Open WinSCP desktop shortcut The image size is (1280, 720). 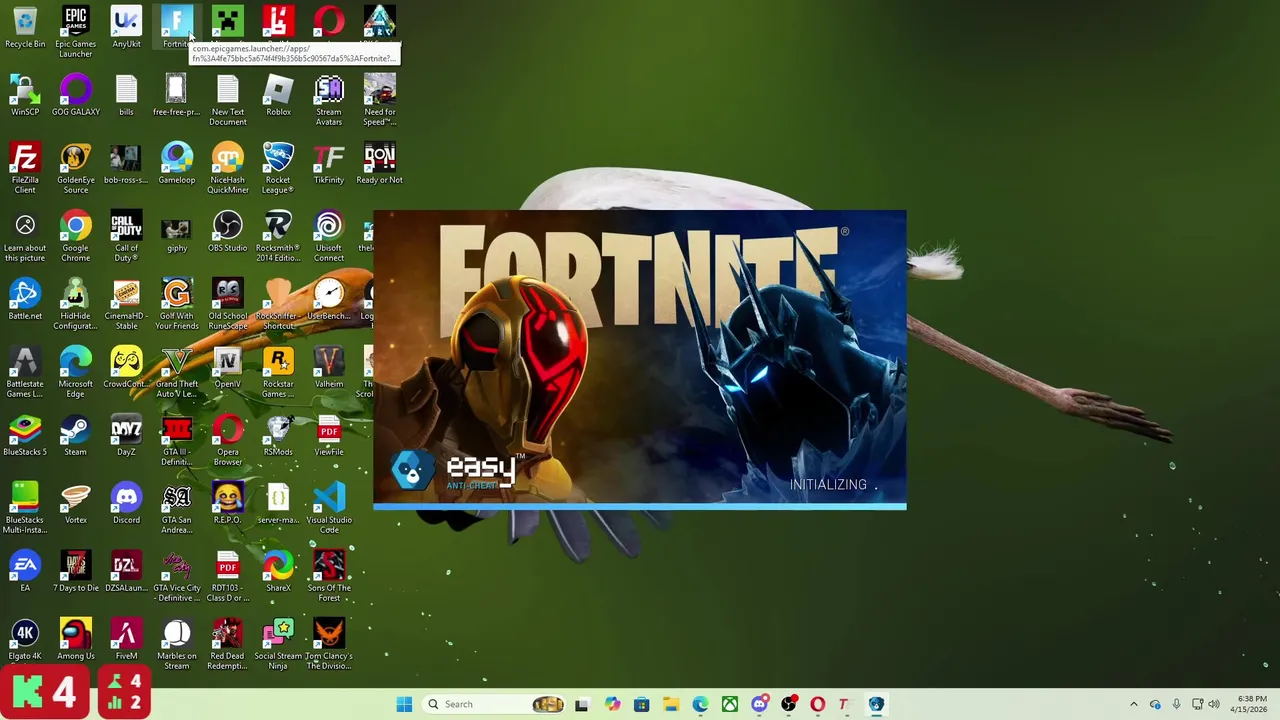tap(25, 95)
